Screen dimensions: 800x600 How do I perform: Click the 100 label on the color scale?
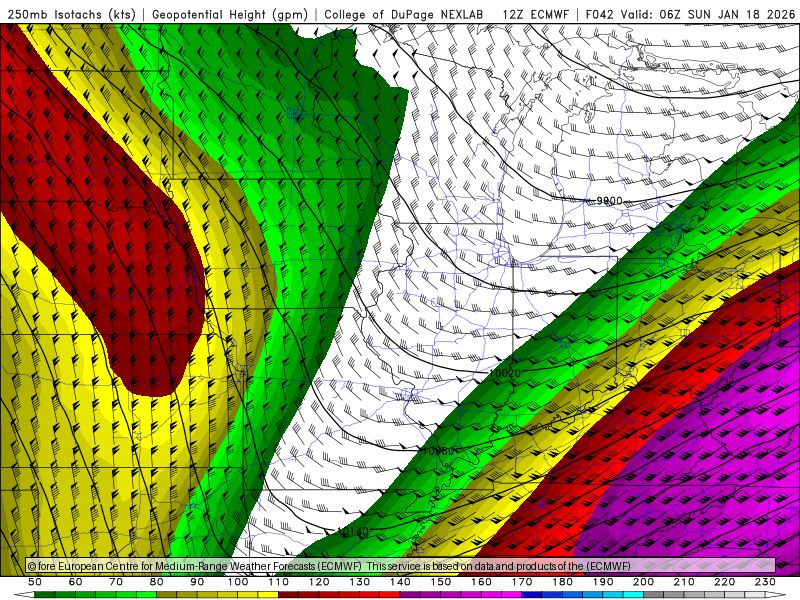[238, 582]
